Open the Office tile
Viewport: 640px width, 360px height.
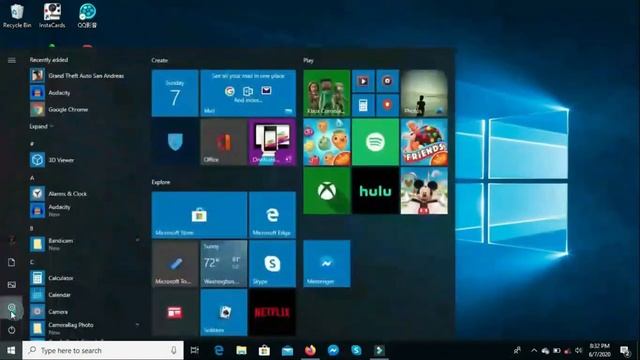[x=224, y=142]
